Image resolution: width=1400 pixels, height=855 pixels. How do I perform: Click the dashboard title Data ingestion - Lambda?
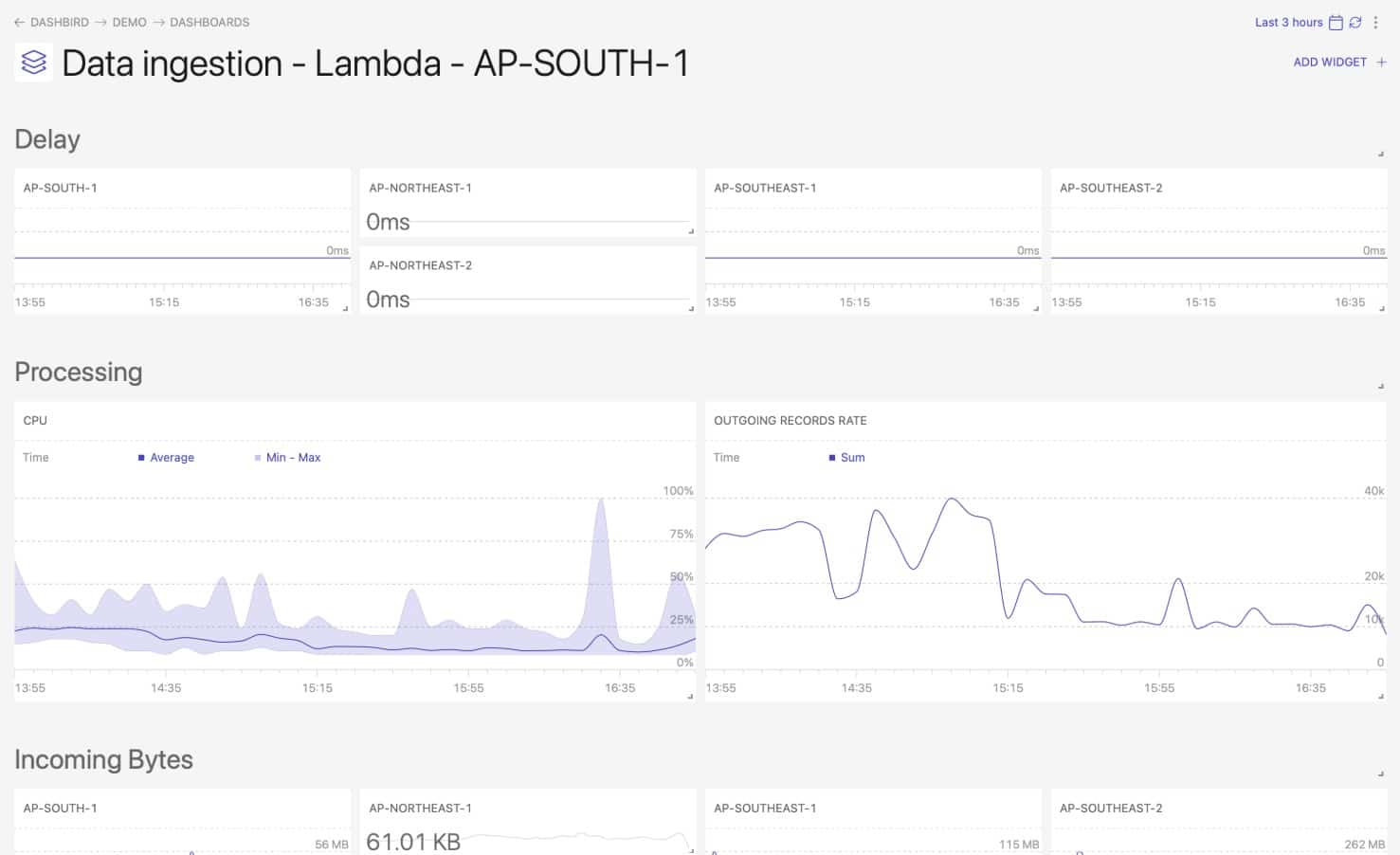(375, 64)
